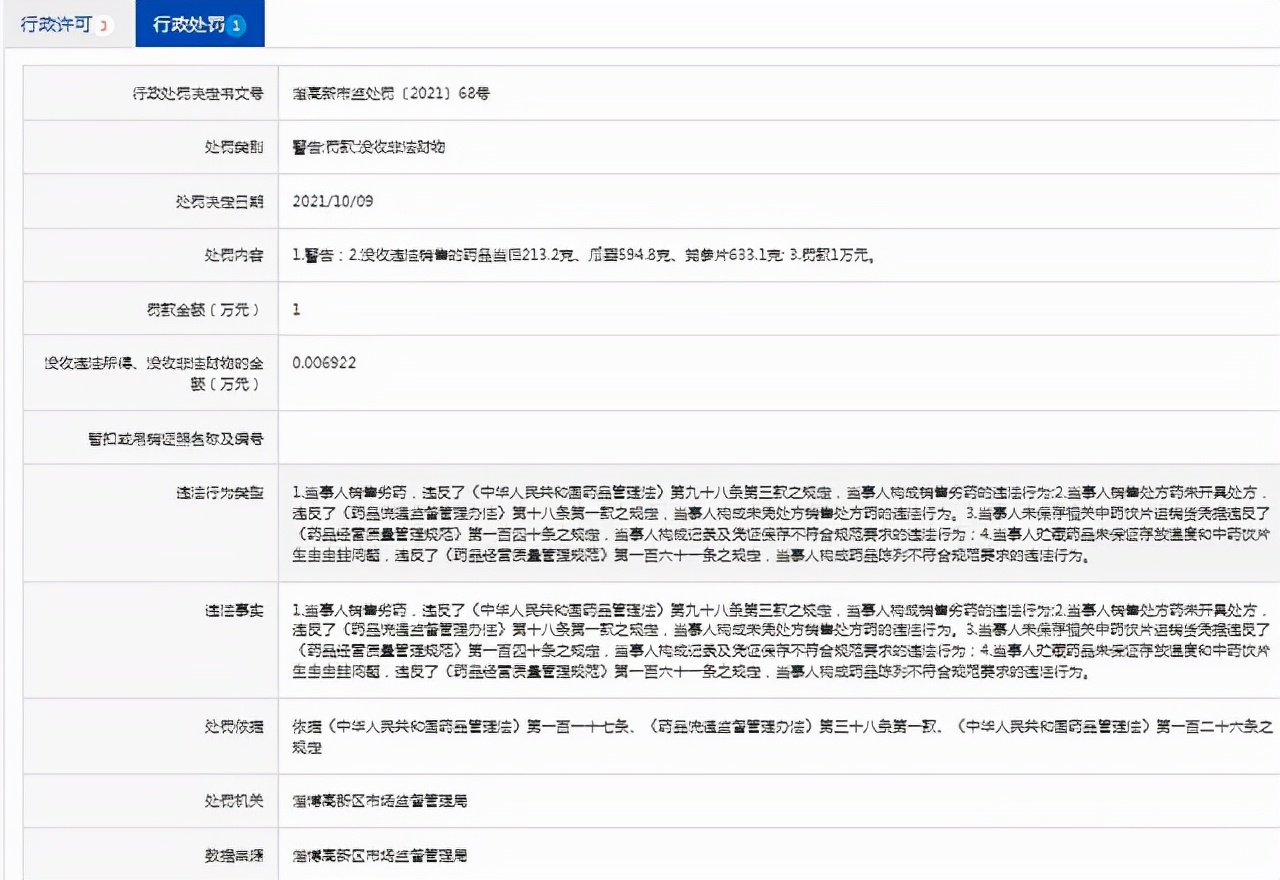Image resolution: width=1280 pixels, height=880 pixels.
Task: Click the 罚款金额（万元） label
Action: [x=205, y=309]
